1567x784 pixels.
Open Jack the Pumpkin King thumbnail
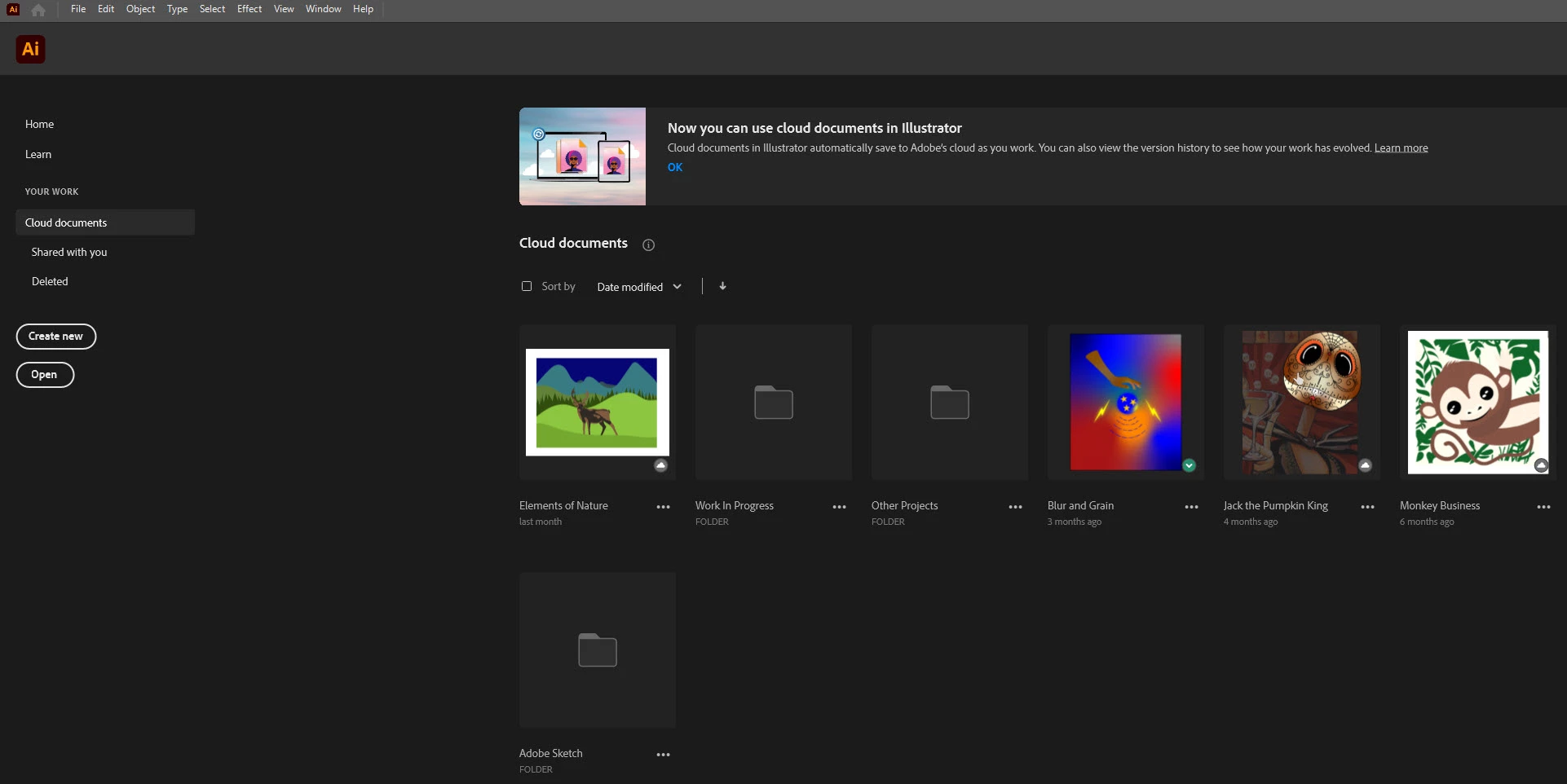tap(1302, 403)
